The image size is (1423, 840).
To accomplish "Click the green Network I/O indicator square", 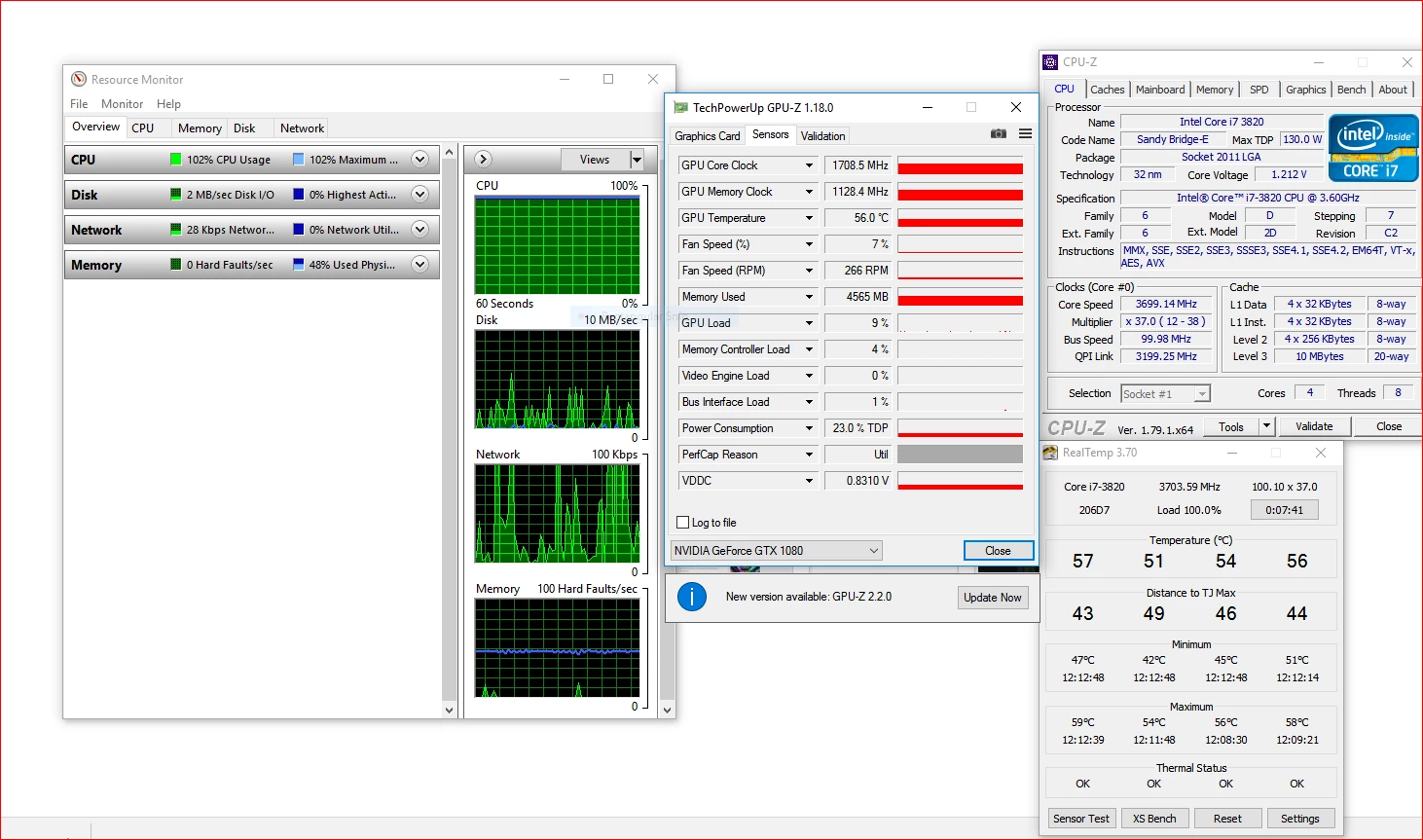I will [176, 229].
